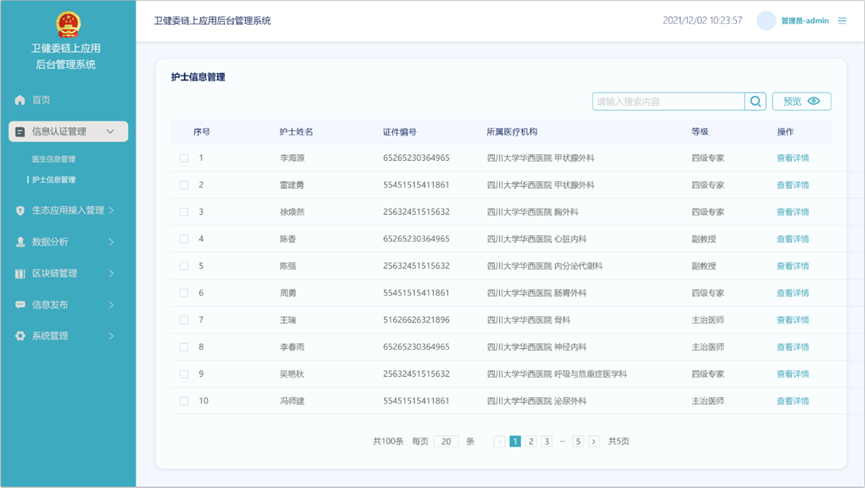The width and height of the screenshot is (865, 488).
Task: Click the 证件编号 column header
Action: tap(399, 132)
